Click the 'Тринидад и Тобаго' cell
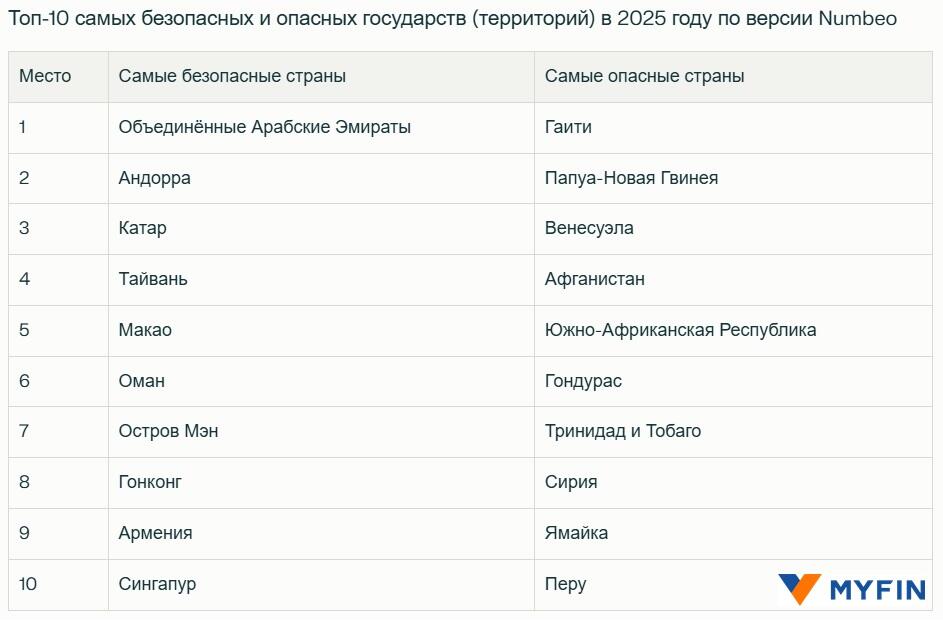943x621 pixels. tap(622, 431)
